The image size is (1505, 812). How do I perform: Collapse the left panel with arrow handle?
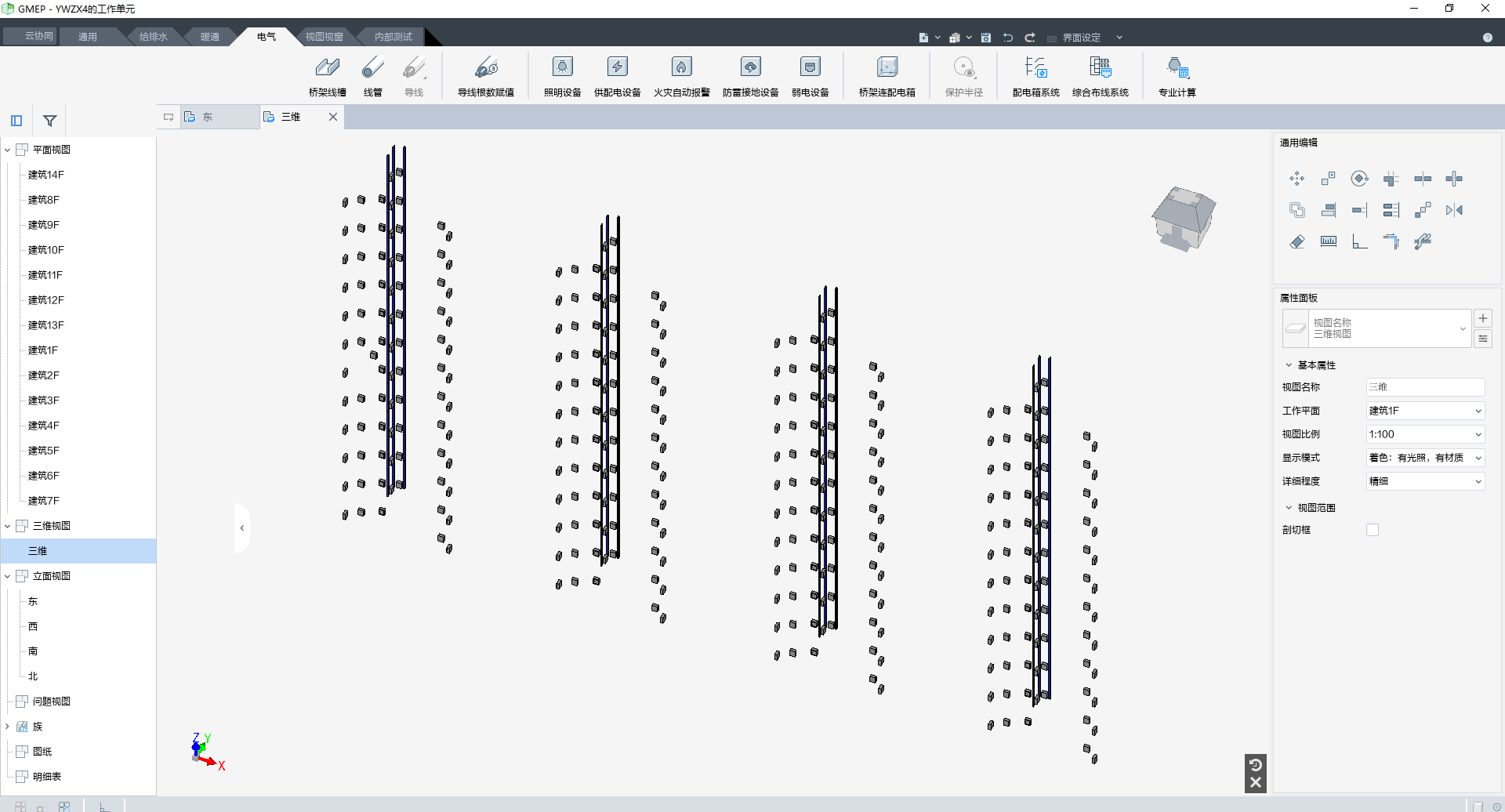pyautogui.click(x=242, y=528)
